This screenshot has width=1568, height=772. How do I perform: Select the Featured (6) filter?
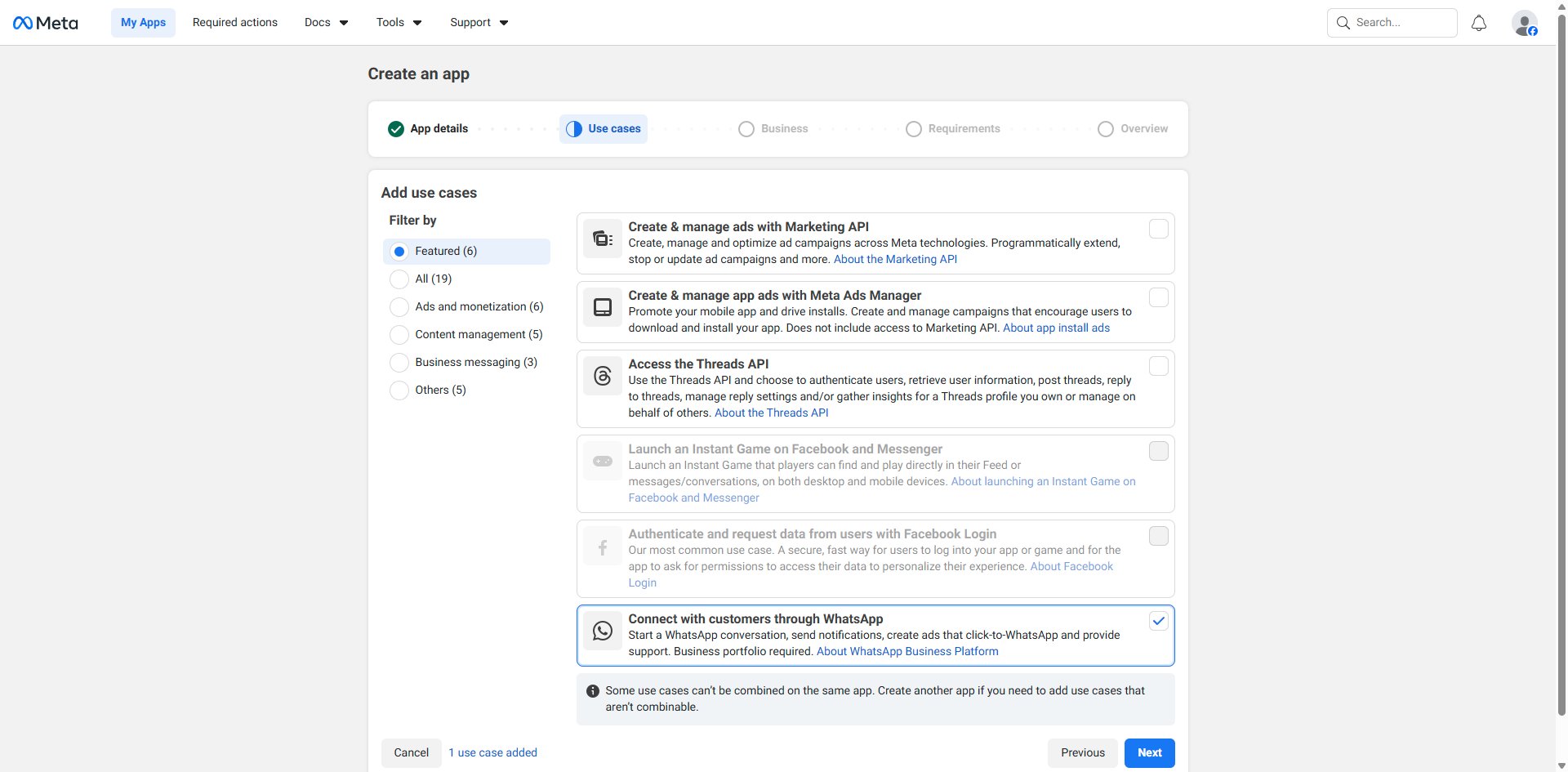pos(466,252)
